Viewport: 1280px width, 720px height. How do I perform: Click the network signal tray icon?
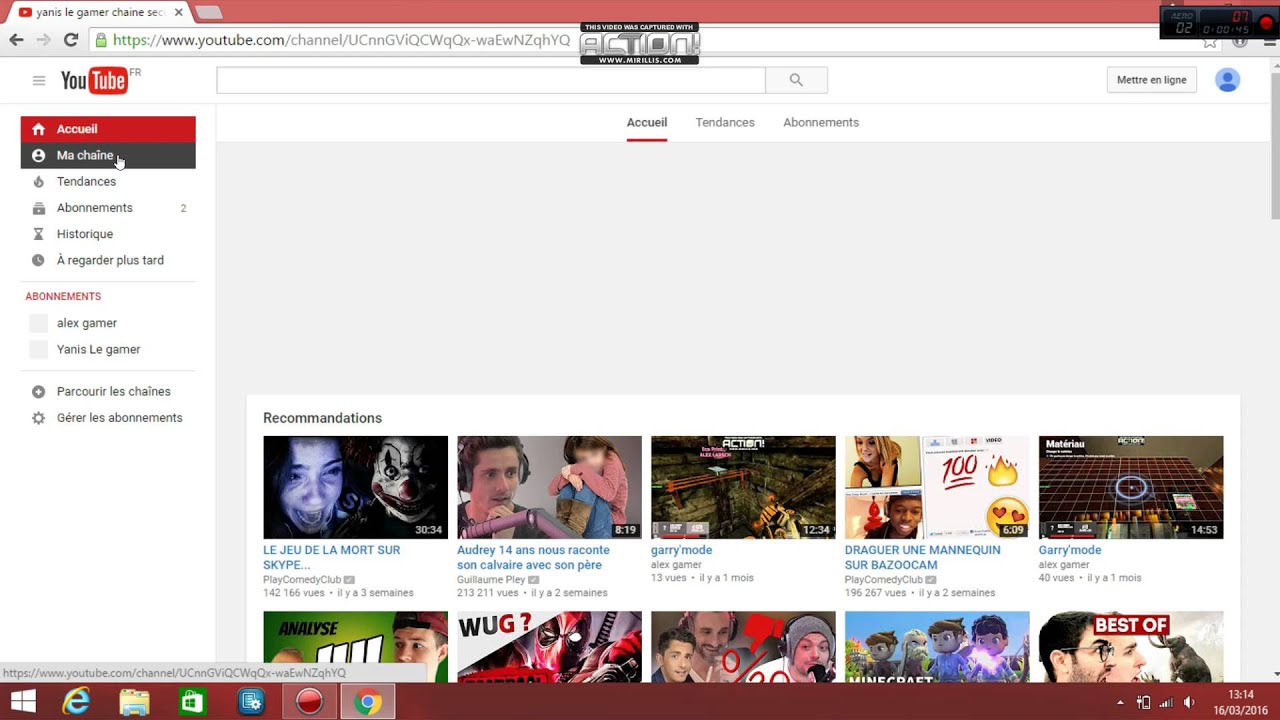point(1166,702)
